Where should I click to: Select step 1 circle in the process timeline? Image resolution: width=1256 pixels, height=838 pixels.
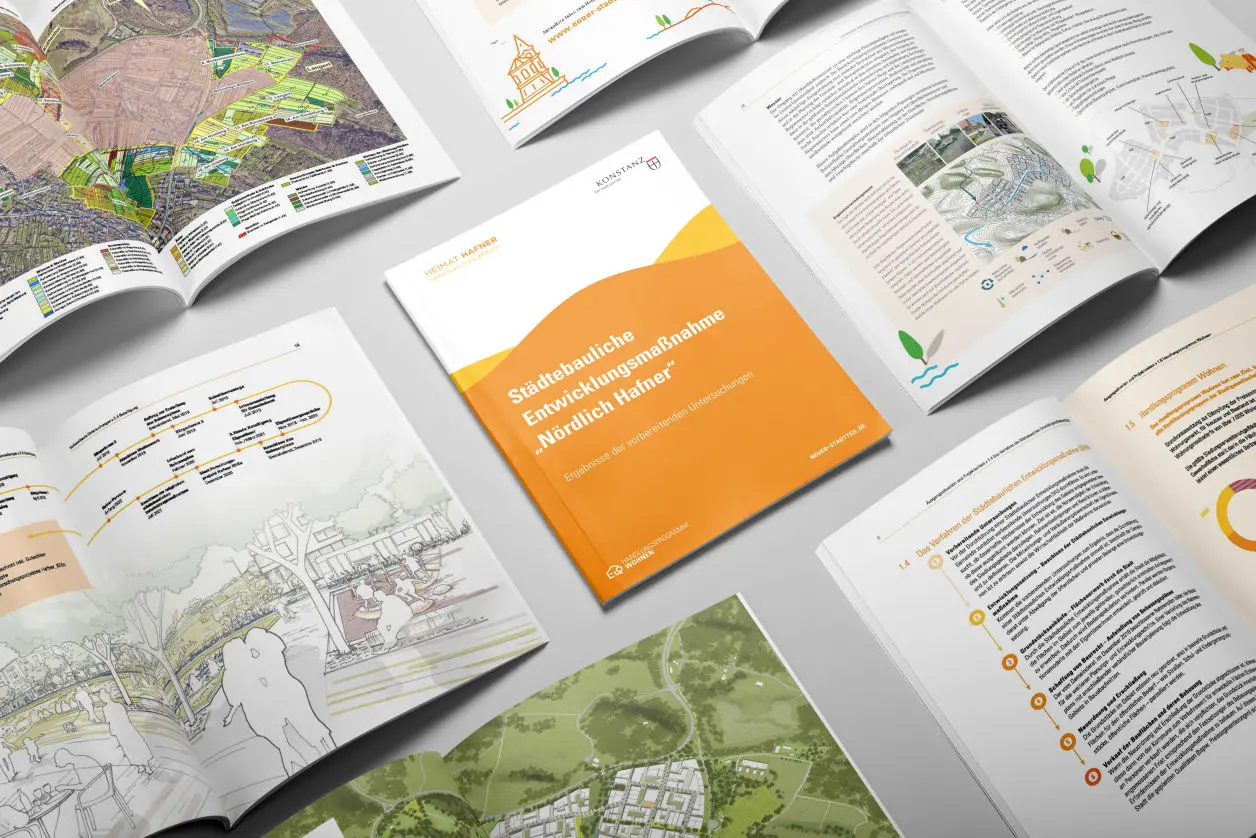click(x=936, y=562)
